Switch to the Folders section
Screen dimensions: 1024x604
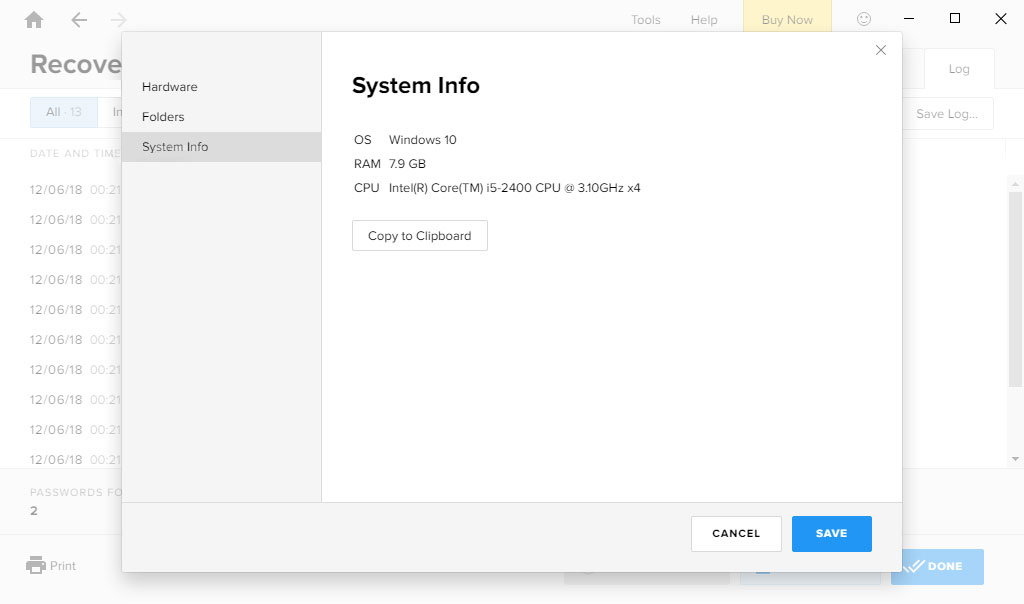163,117
